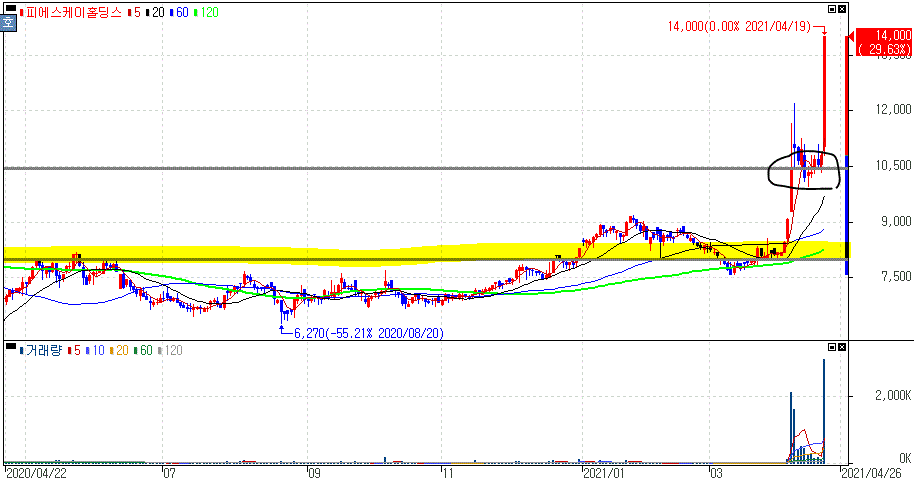Click the 14,000 high price annotation dated 2021/04/19

[x=739, y=26]
